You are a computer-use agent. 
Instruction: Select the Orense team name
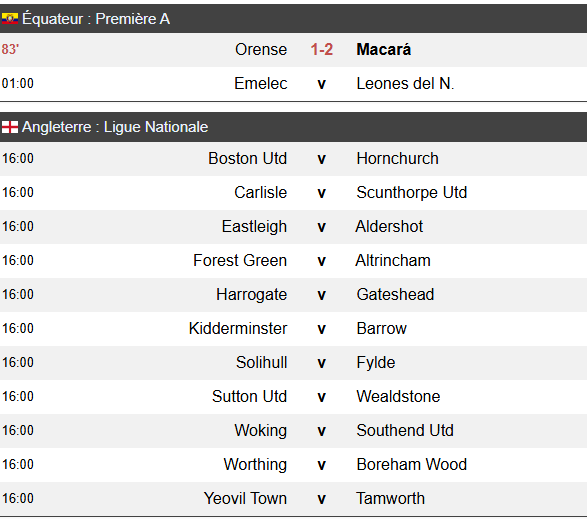click(x=261, y=49)
